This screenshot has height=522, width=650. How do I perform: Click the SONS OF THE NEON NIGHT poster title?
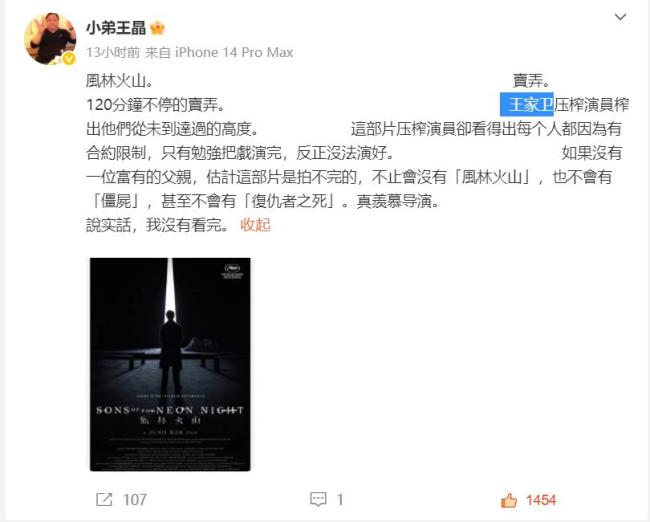pyautogui.click(x=170, y=410)
